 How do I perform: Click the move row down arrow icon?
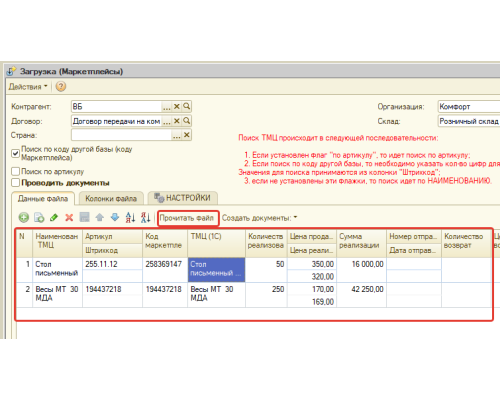click(x=115, y=218)
